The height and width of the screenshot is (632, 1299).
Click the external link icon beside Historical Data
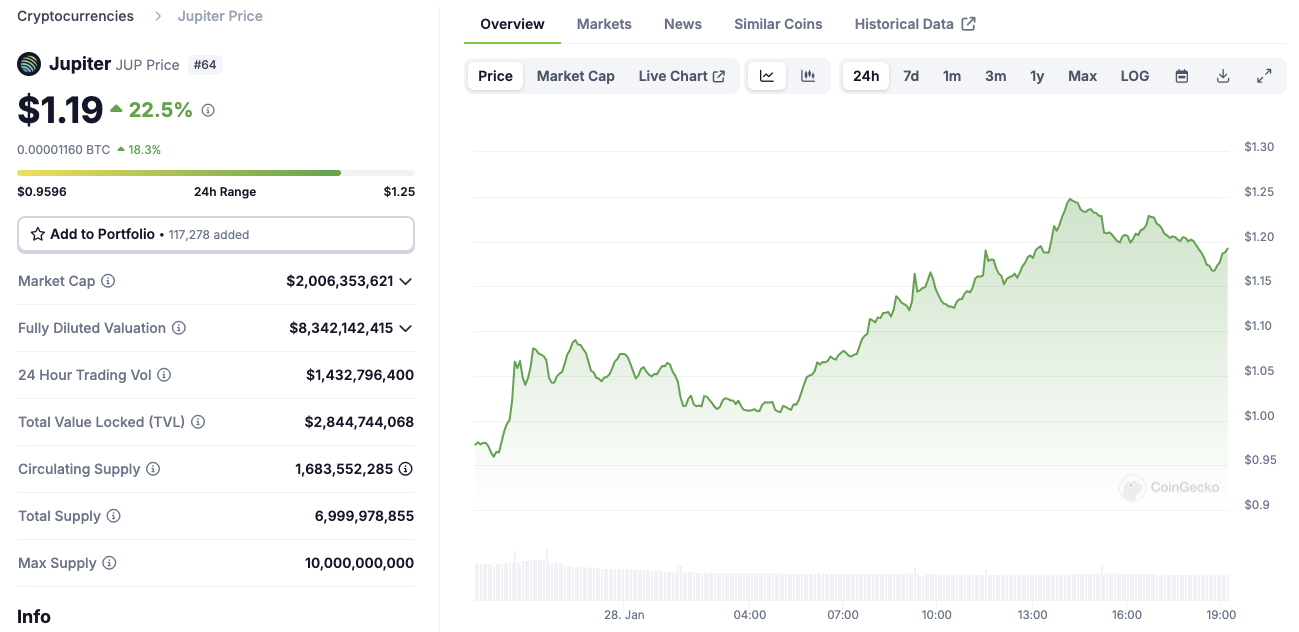(968, 24)
